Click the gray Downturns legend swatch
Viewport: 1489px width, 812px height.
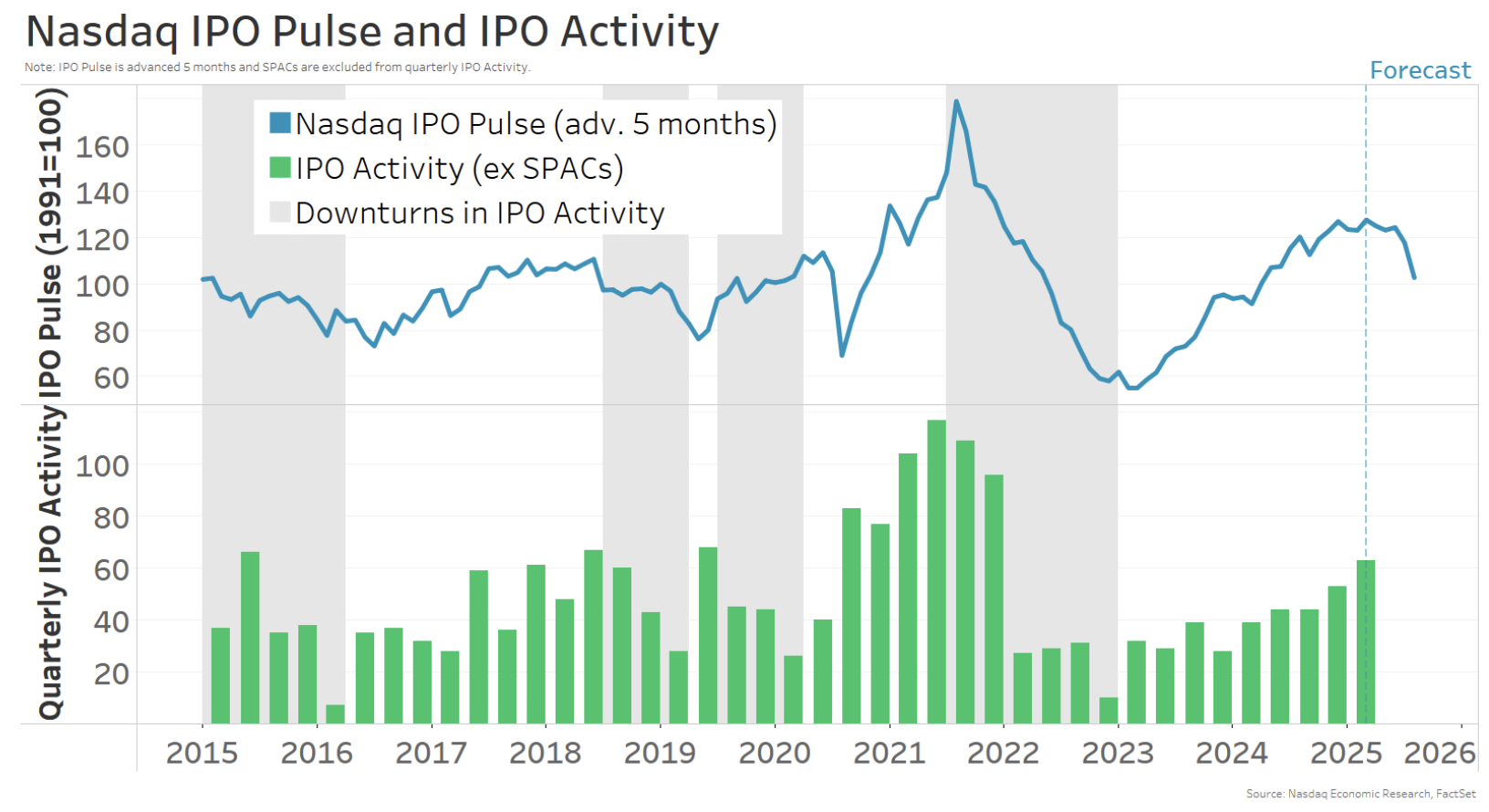[x=280, y=213]
